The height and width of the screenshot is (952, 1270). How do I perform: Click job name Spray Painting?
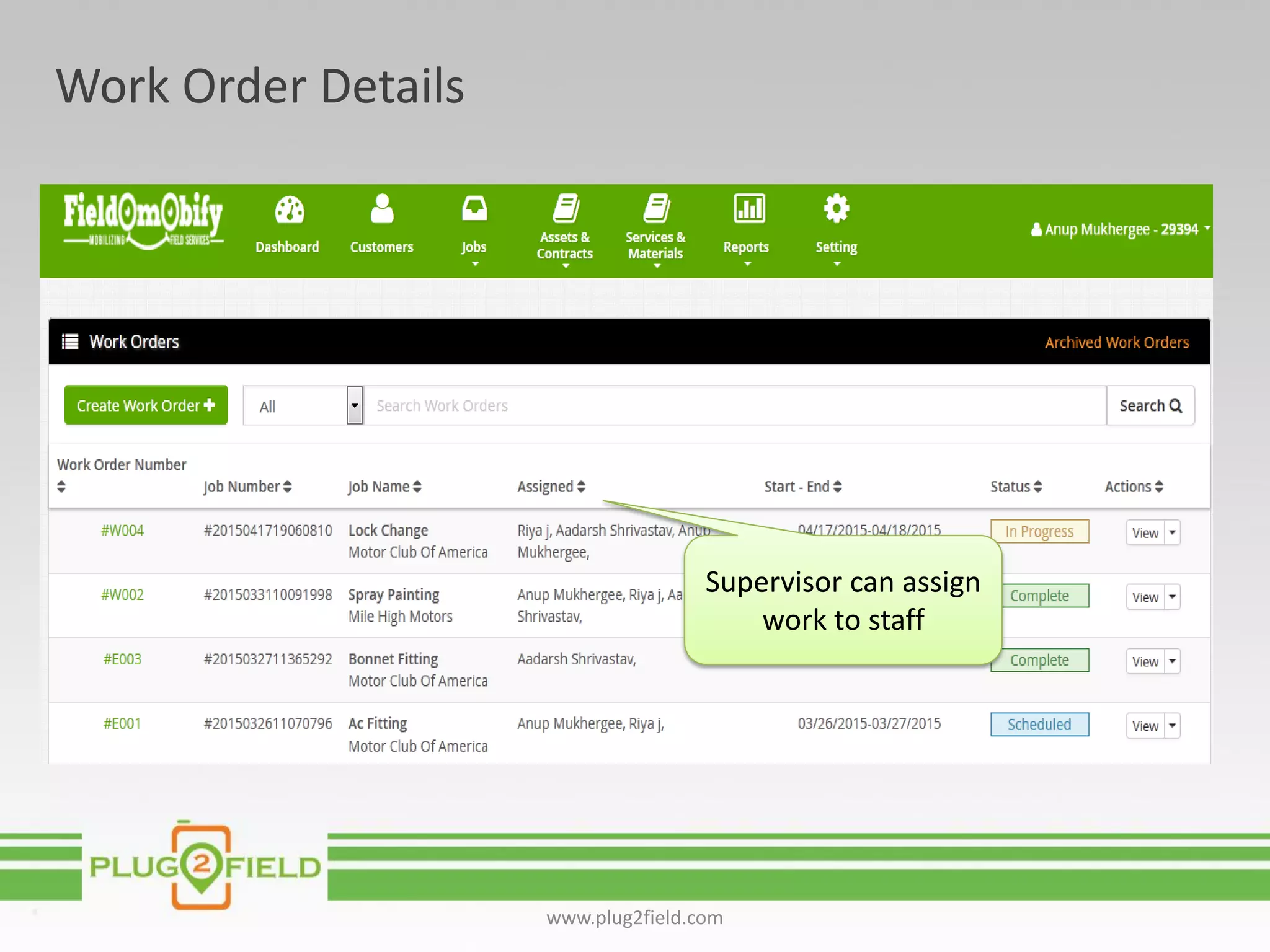394,596
